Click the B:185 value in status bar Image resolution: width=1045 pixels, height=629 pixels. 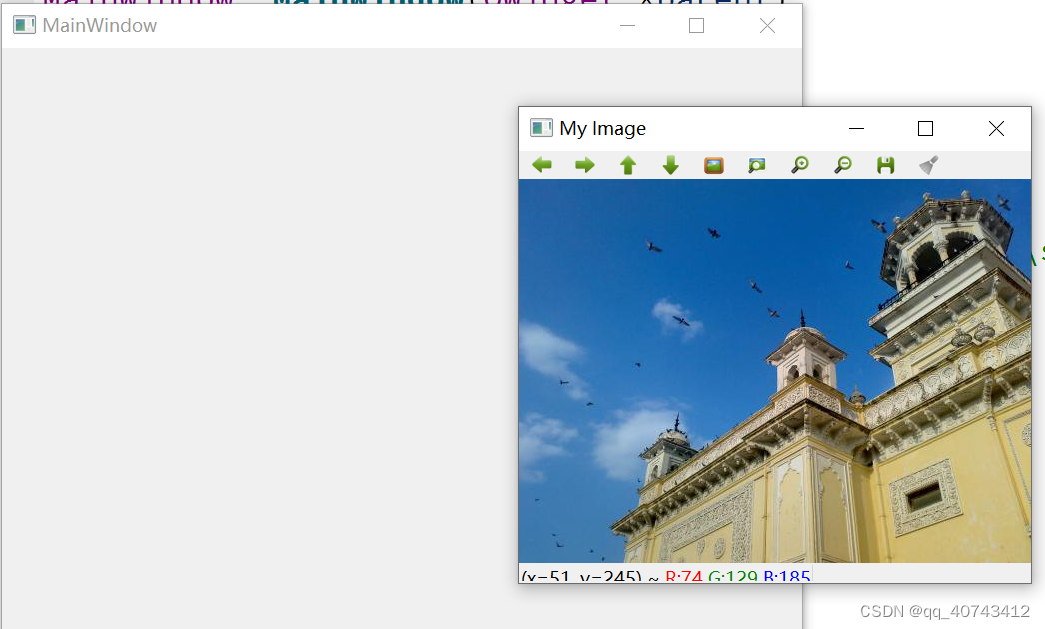pyautogui.click(x=786, y=576)
